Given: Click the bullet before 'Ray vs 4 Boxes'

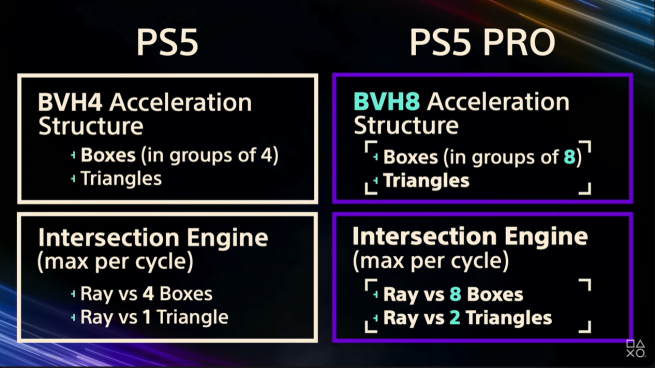Looking at the screenshot, I should pos(73,294).
